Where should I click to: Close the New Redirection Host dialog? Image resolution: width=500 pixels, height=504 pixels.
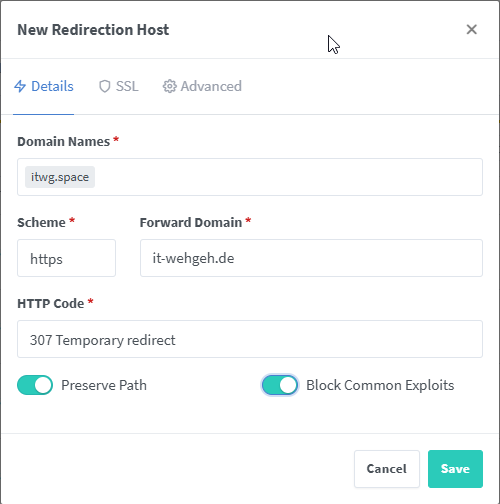pos(471,29)
